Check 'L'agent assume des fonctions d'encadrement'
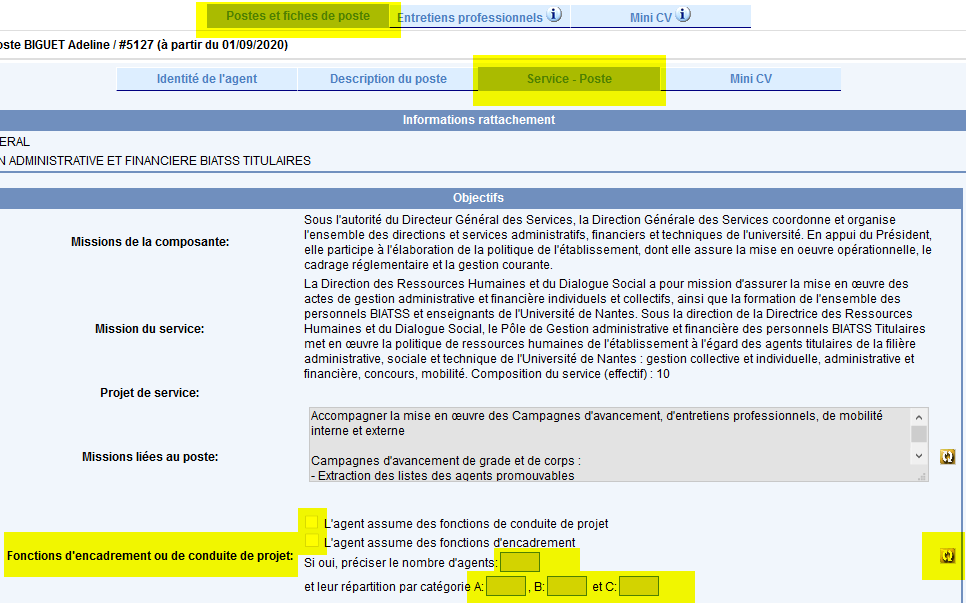This screenshot has width=966, height=615. (x=313, y=541)
